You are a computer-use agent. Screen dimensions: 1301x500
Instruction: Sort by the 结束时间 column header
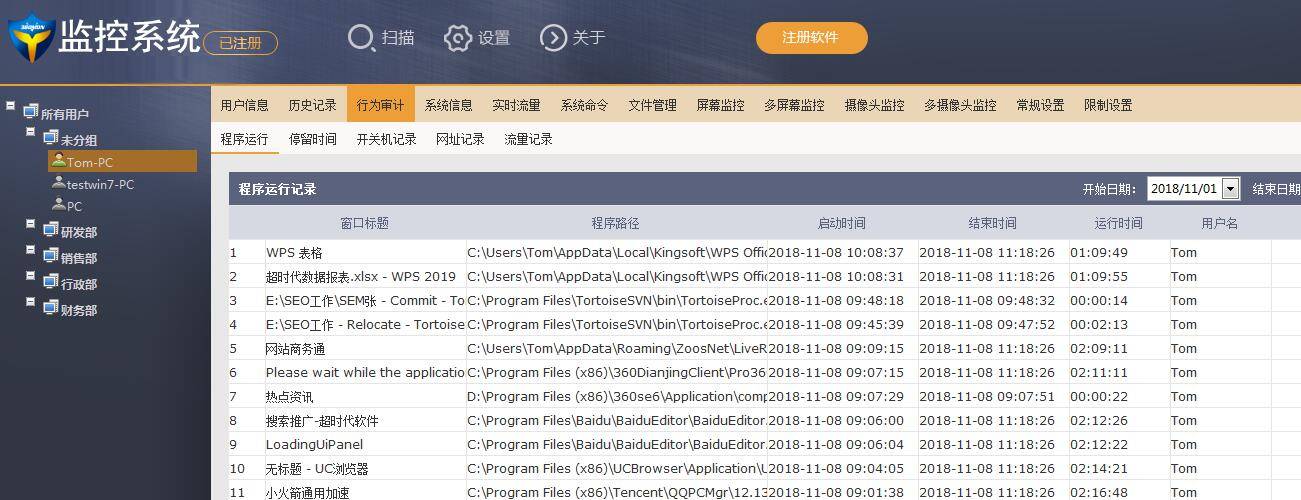tap(993, 223)
